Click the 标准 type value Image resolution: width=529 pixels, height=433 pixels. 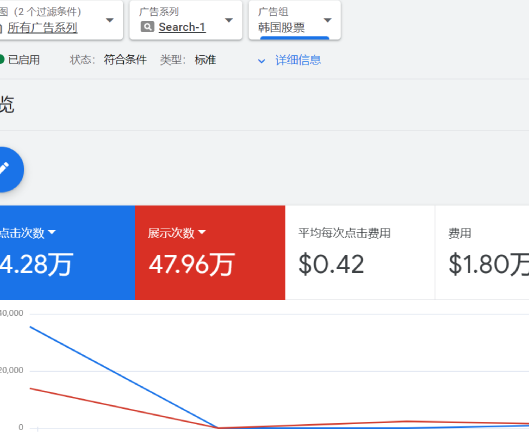[205, 60]
